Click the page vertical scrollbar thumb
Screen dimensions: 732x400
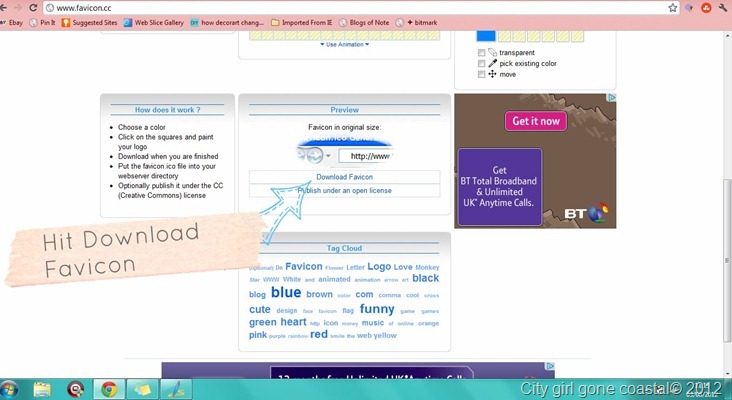727,260
